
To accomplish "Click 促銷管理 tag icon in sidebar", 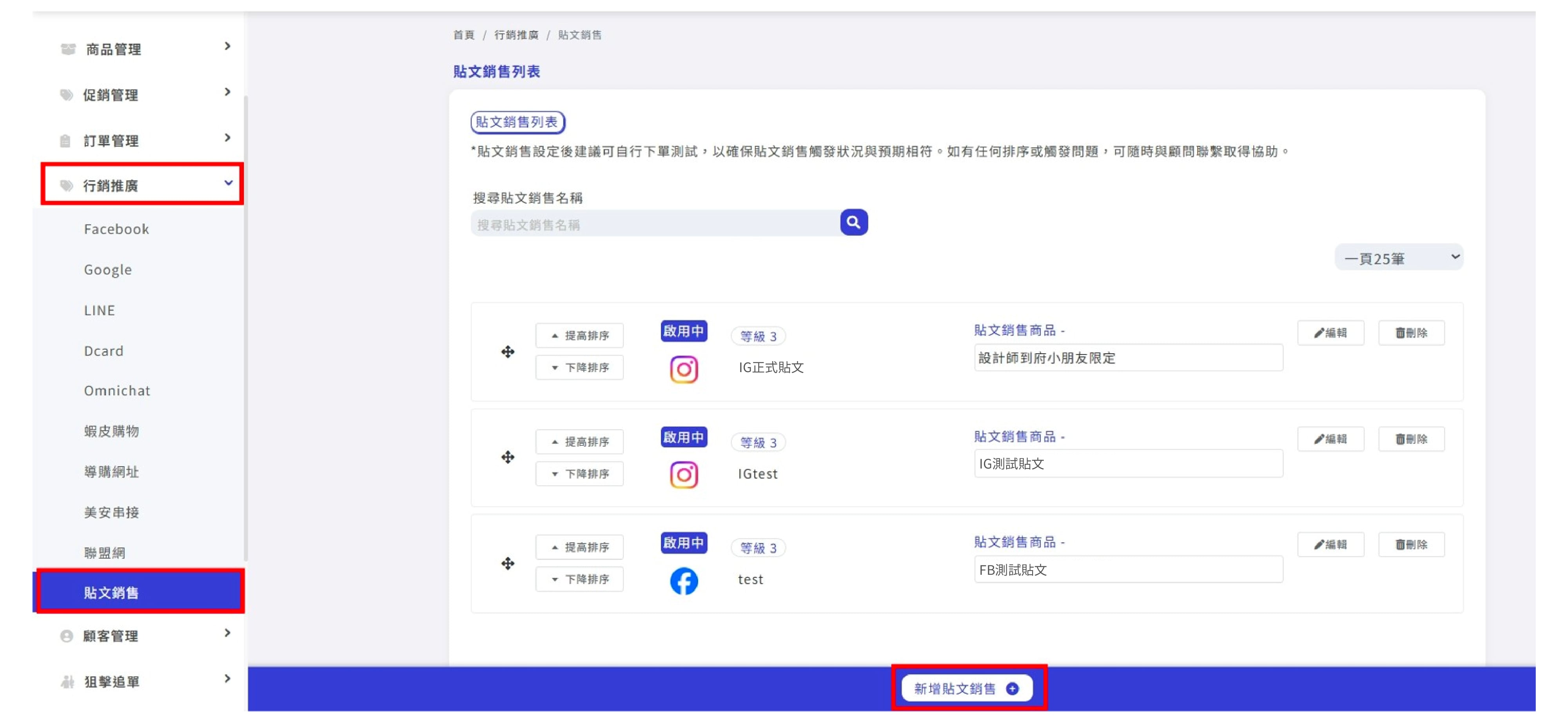I will point(66,95).
